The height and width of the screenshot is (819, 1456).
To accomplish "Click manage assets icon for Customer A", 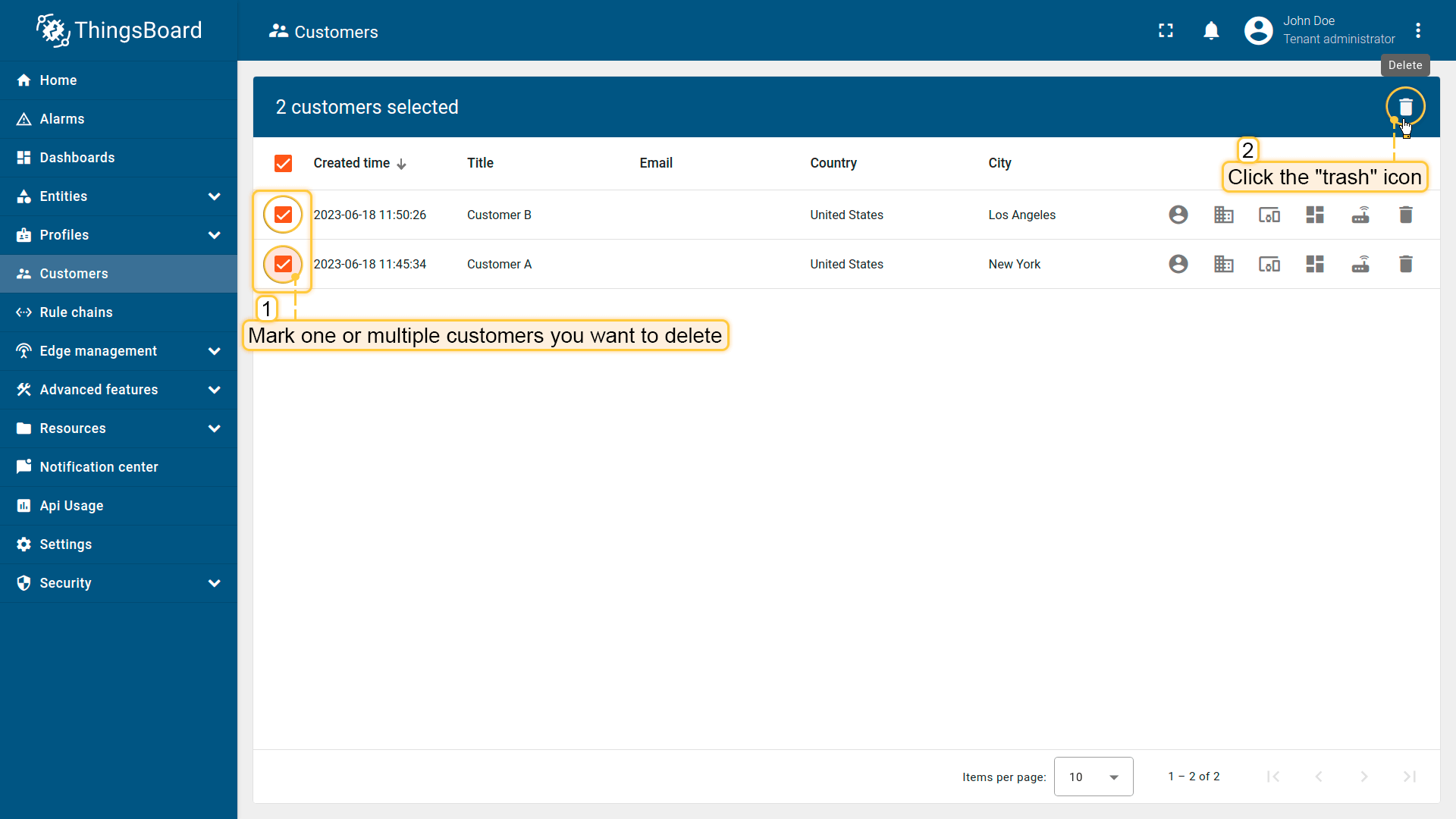I will (1223, 264).
